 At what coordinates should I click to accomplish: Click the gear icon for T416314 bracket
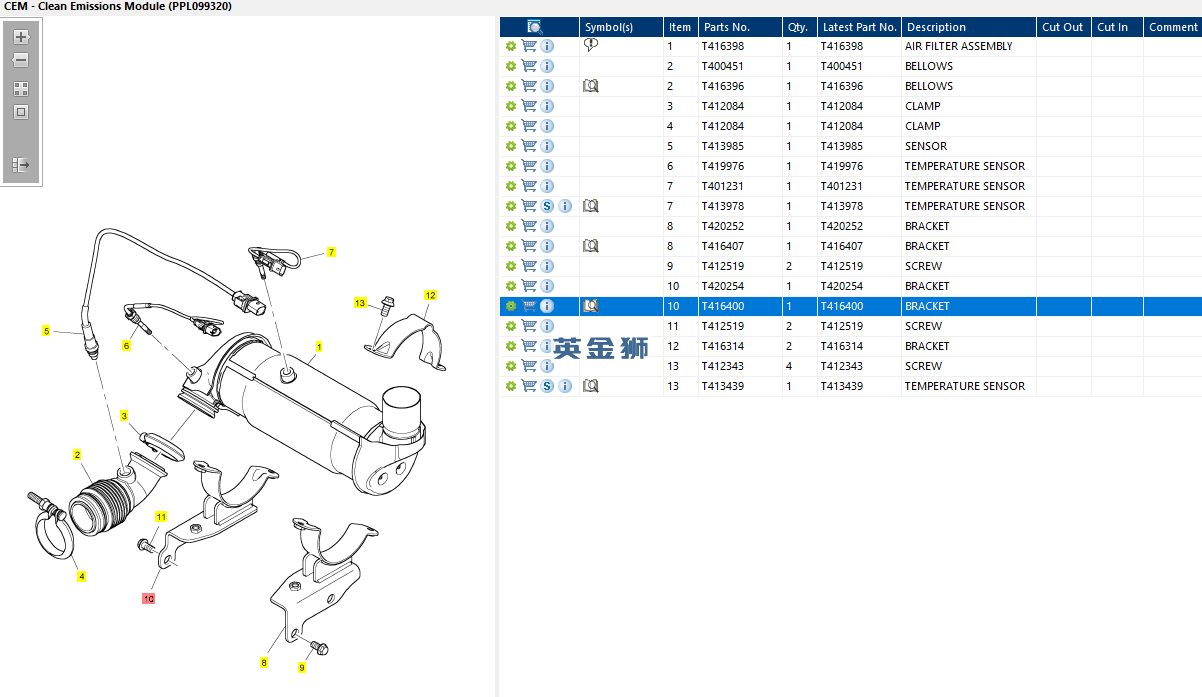[x=511, y=346]
